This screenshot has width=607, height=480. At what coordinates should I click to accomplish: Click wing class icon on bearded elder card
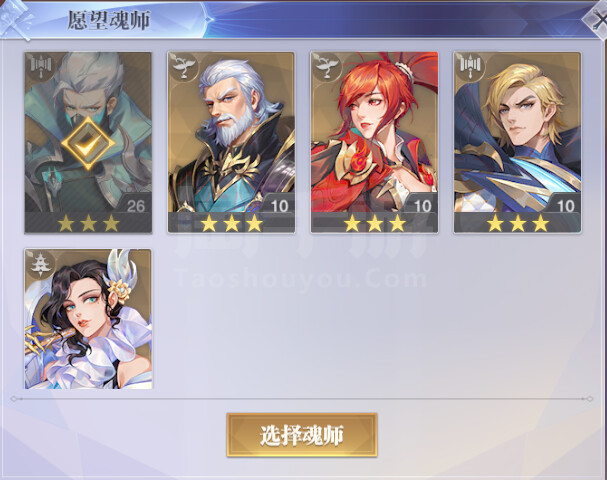tap(183, 66)
